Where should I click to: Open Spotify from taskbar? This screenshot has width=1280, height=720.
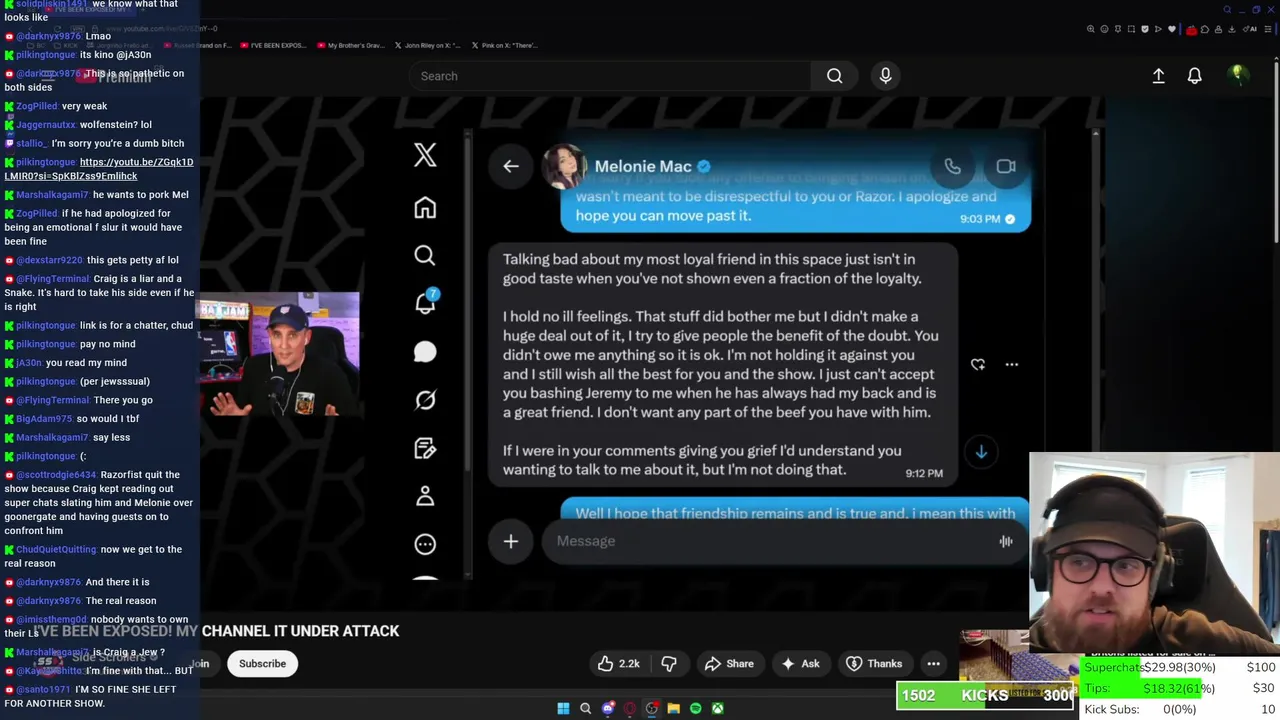click(695, 709)
